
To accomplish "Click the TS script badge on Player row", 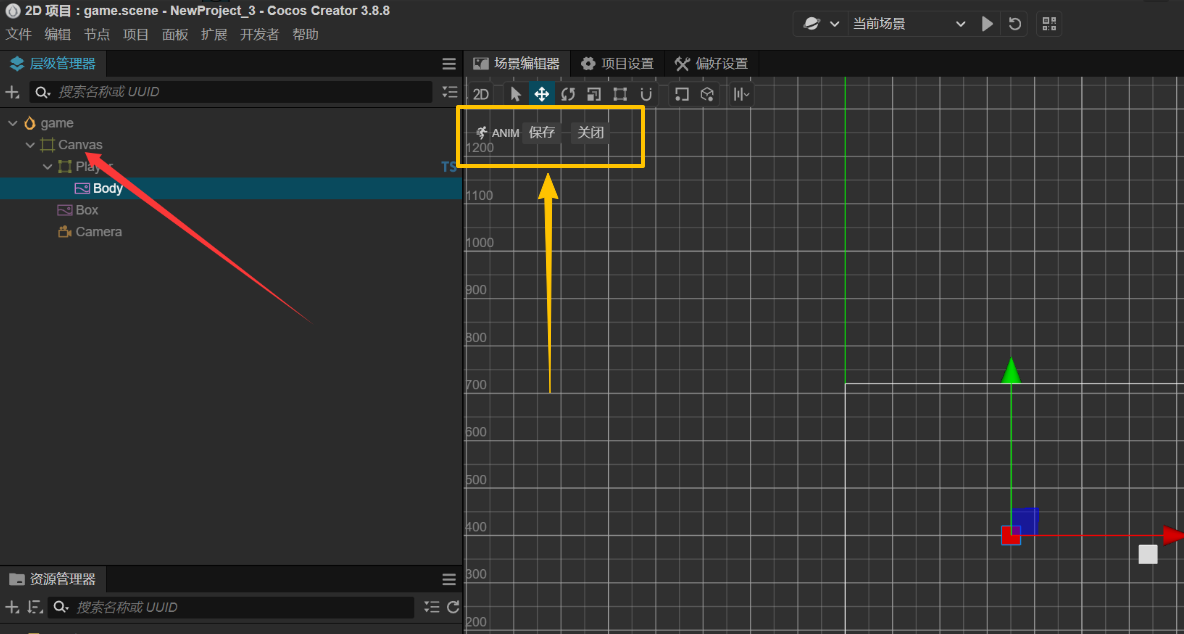I will [449, 167].
